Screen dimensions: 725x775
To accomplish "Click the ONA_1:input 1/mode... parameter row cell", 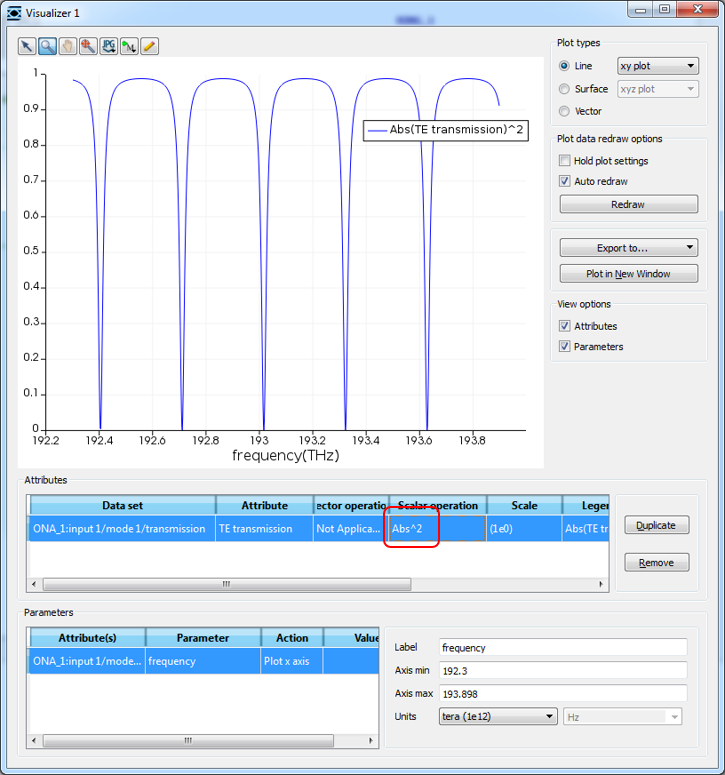I will click(x=87, y=661).
